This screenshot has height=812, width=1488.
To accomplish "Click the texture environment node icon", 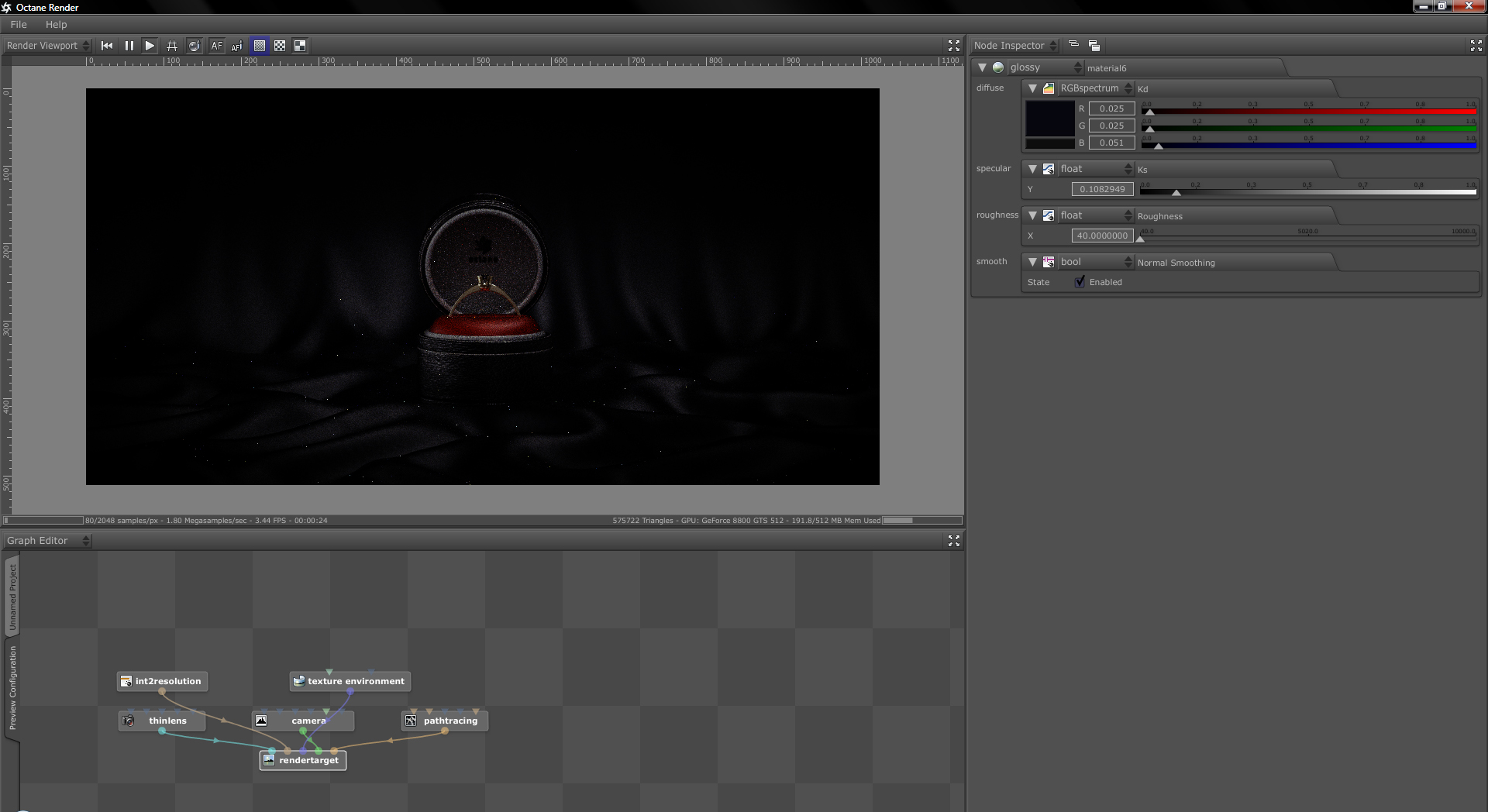I will pos(299,681).
